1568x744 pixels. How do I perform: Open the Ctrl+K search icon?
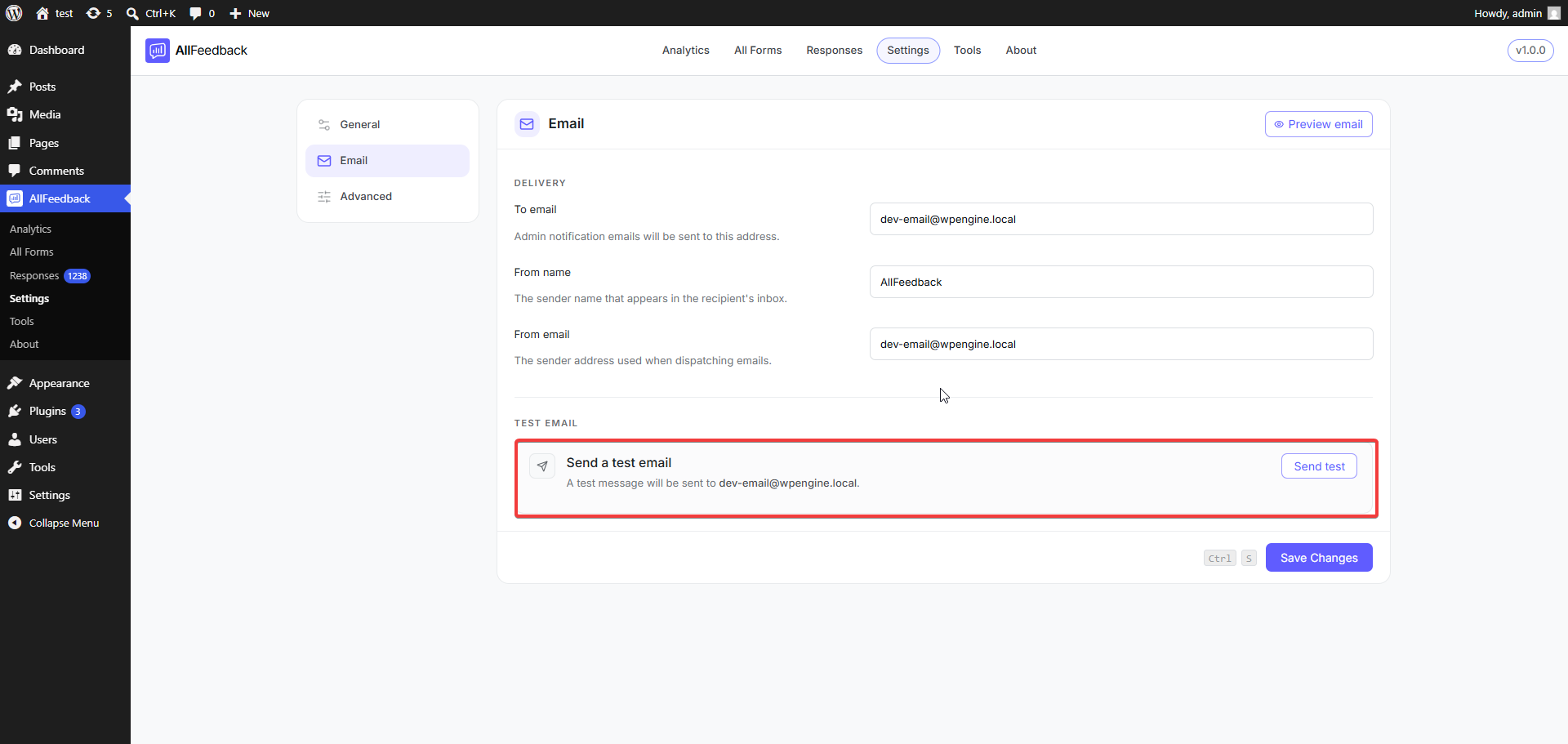tap(132, 13)
